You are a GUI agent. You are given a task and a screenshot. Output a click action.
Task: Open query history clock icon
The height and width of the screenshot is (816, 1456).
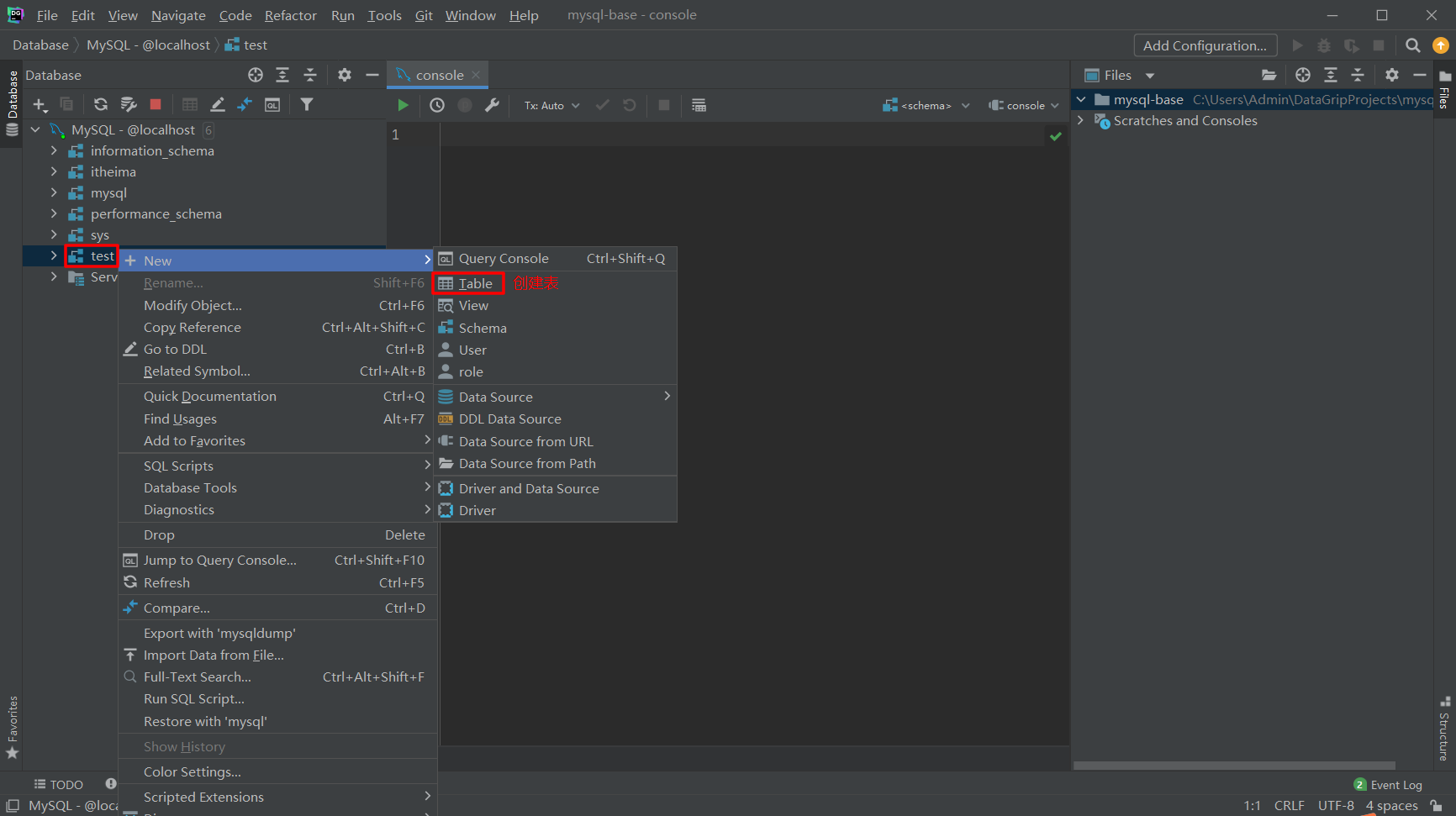(437, 105)
